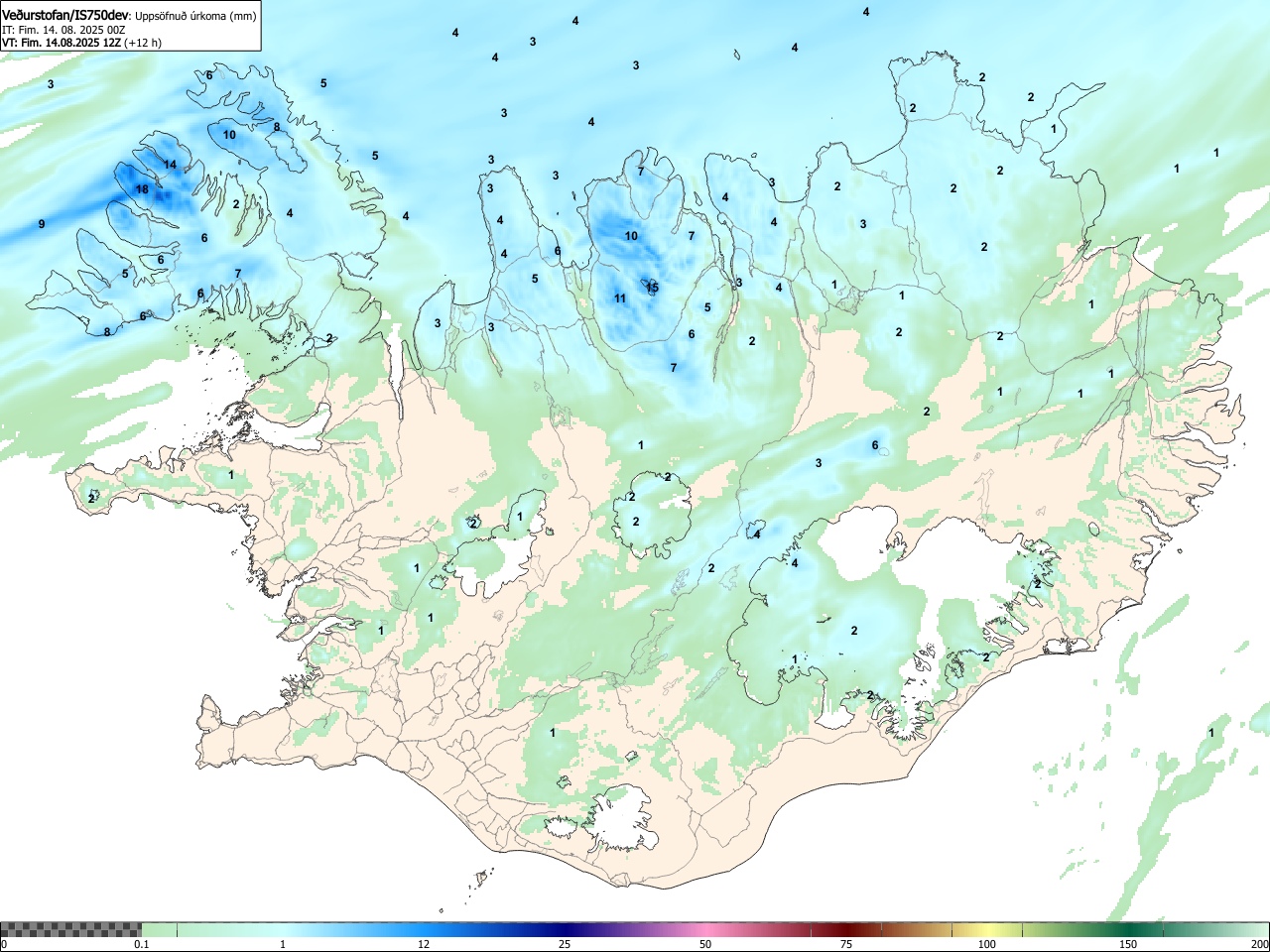This screenshot has width=1270, height=952.
Task: Click the valid time line 'VT: Fim. 14.08.2025 12Z'
Action: click(62, 43)
